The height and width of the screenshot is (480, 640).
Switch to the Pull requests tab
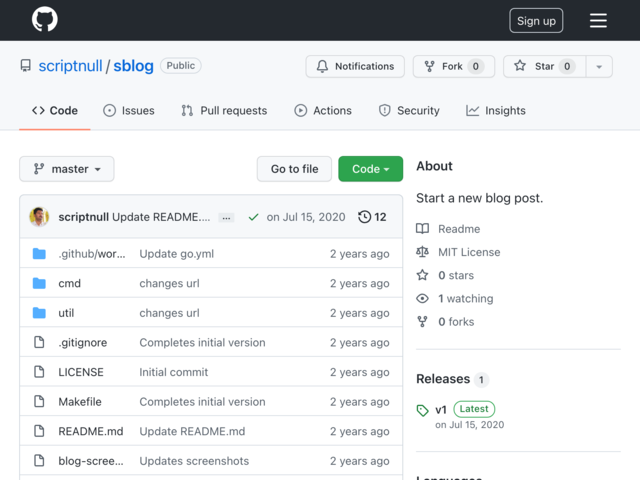[x=224, y=111]
